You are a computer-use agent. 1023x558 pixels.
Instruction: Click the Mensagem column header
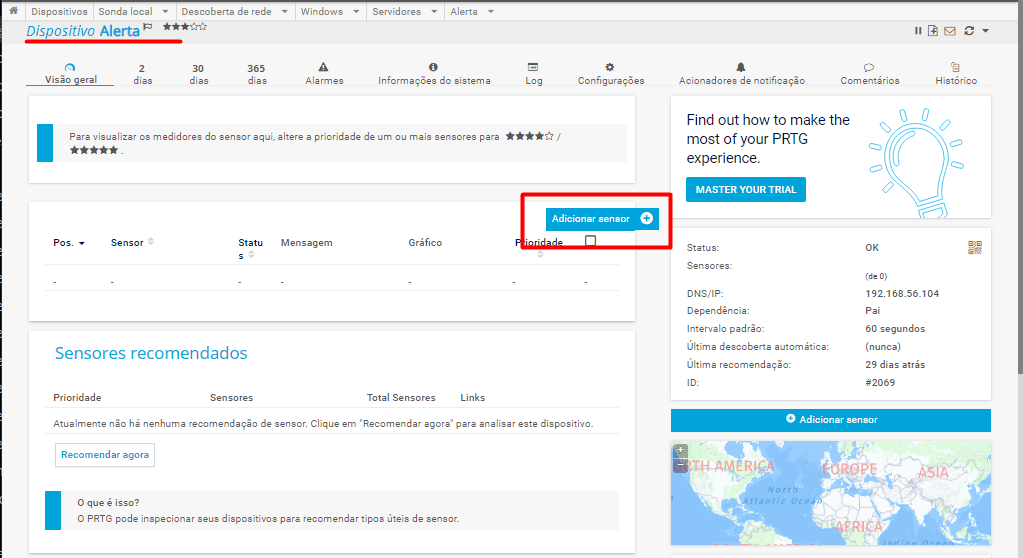[307, 243]
